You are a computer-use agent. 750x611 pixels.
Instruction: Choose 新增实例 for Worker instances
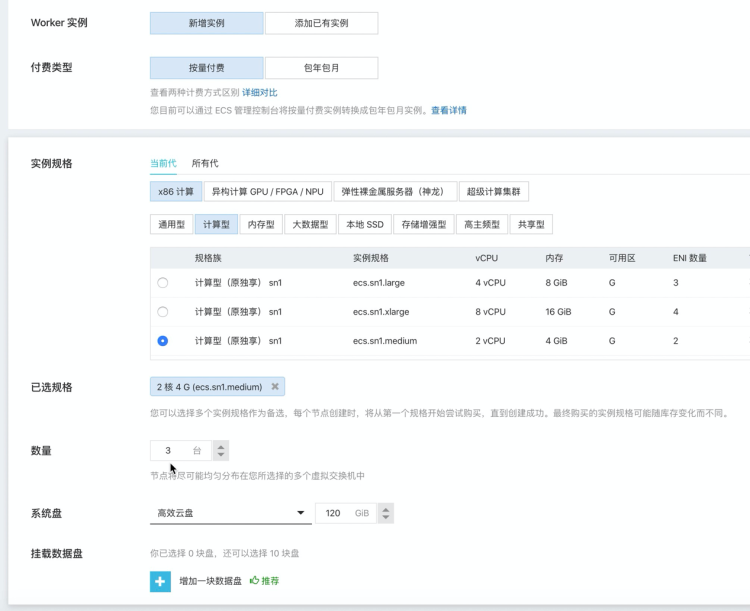pyautogui.click(x=207, y=23)
